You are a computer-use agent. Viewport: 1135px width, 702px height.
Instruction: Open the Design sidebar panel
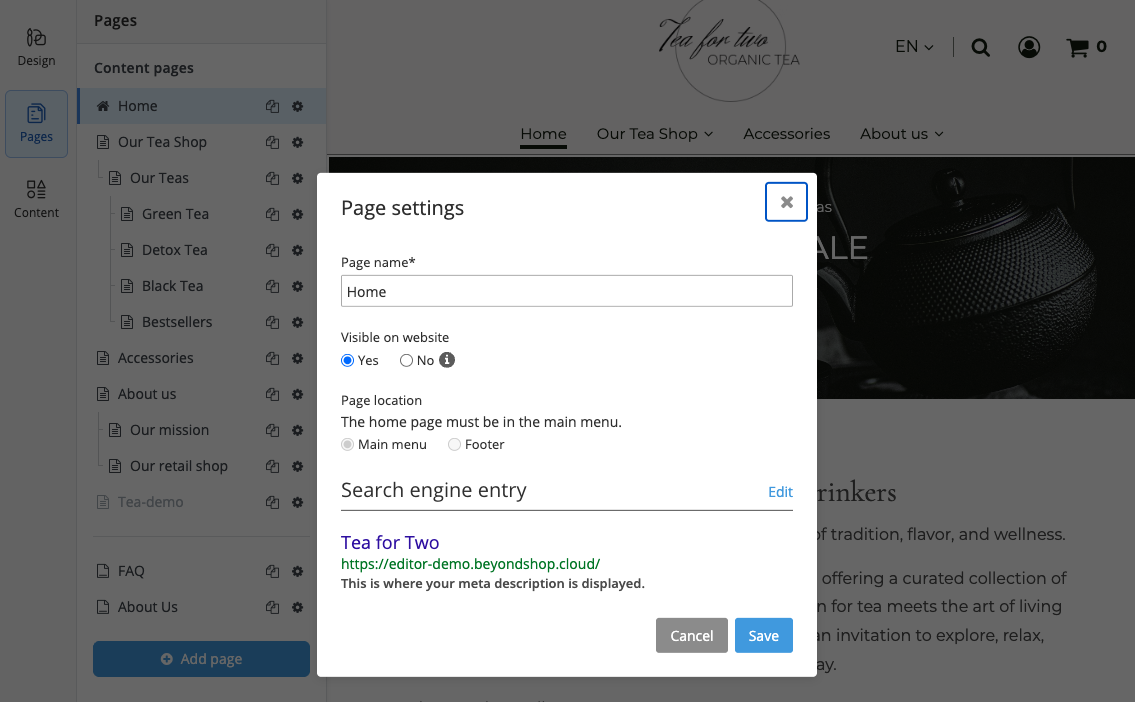pyautogui.click(x=36, y=47)
